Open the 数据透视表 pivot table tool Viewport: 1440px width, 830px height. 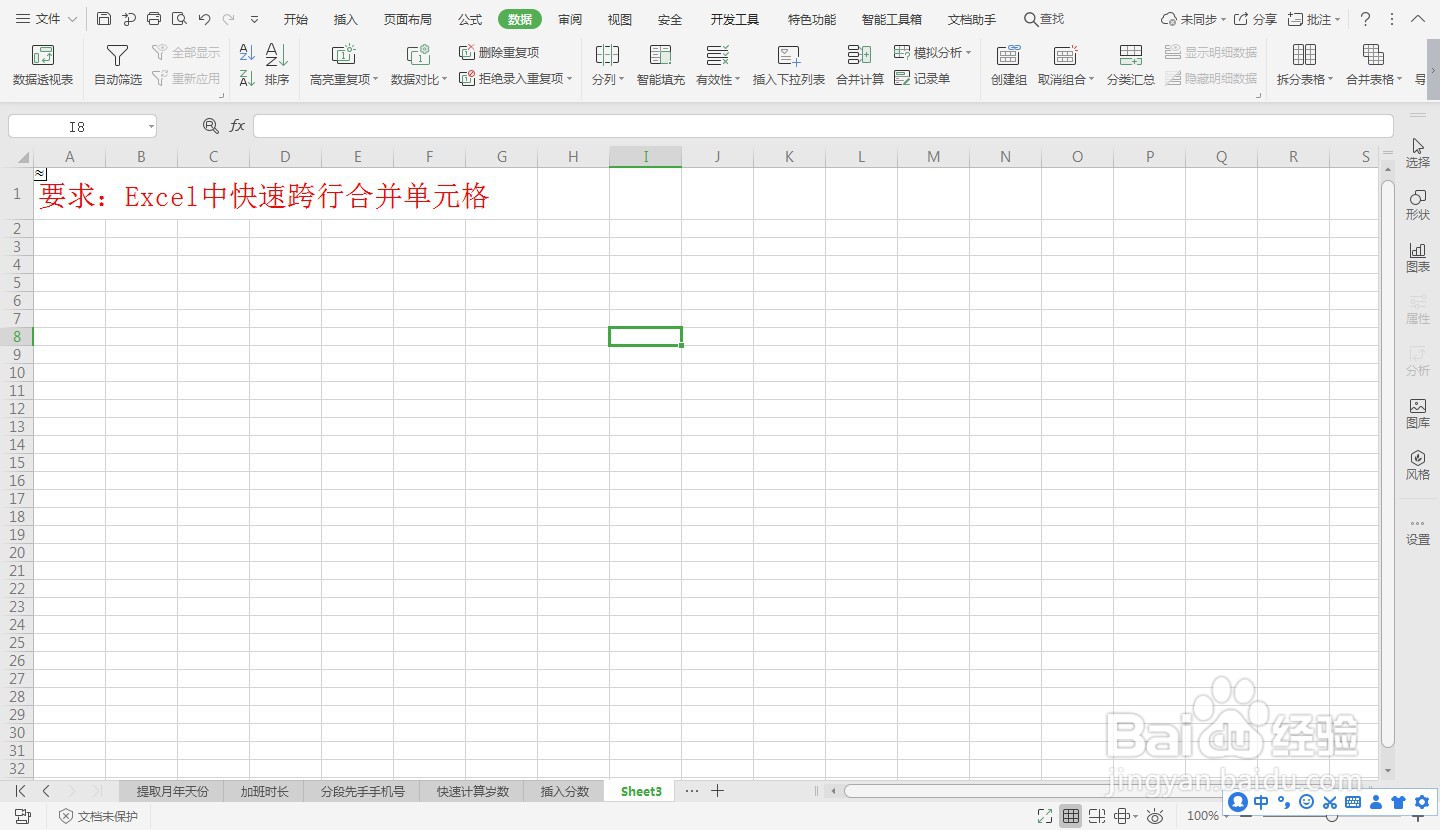[43, 65]
